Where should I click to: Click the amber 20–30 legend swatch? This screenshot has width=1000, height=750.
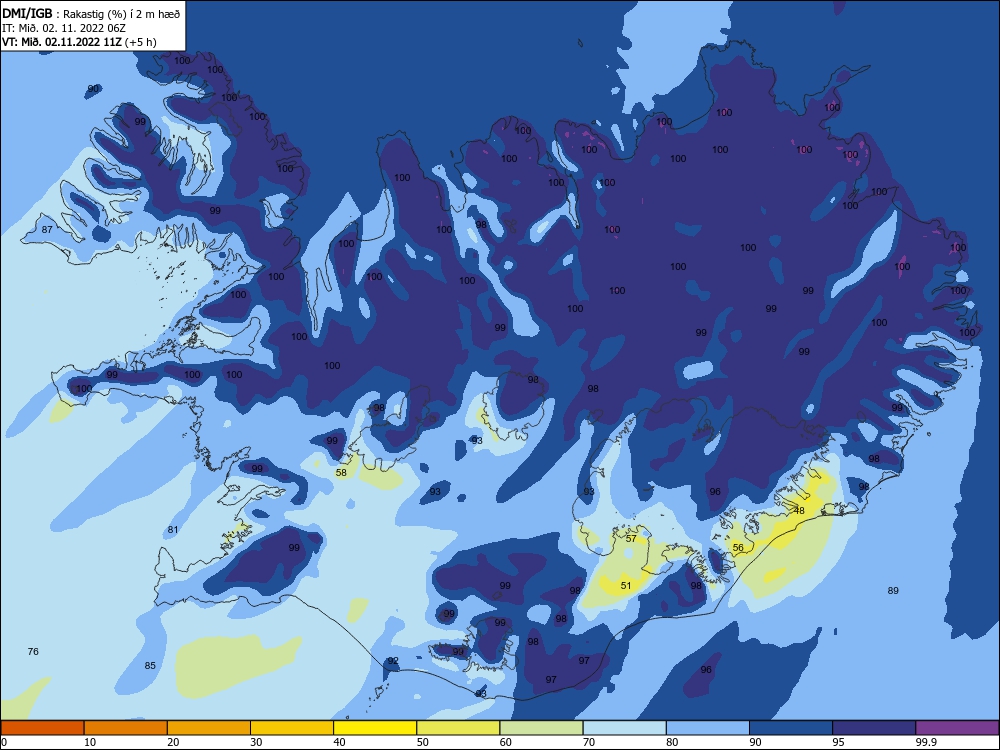point(209,728)
